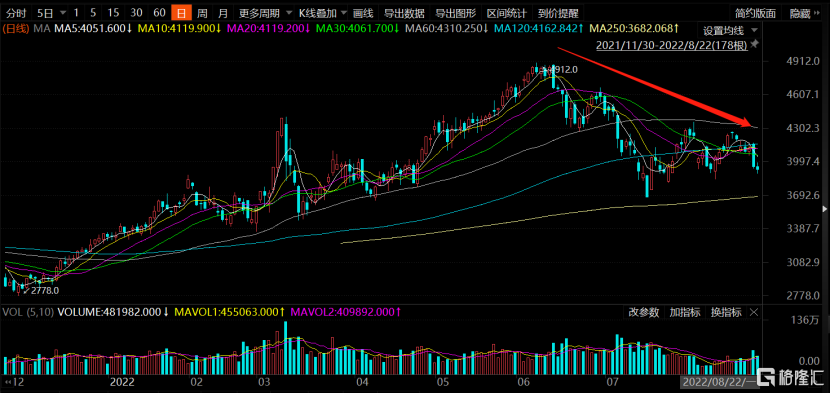Viewport: 831px width, 394px height.
Task: Click 改参数 to edit indicator parameters
Action: [x=644, y=312]
